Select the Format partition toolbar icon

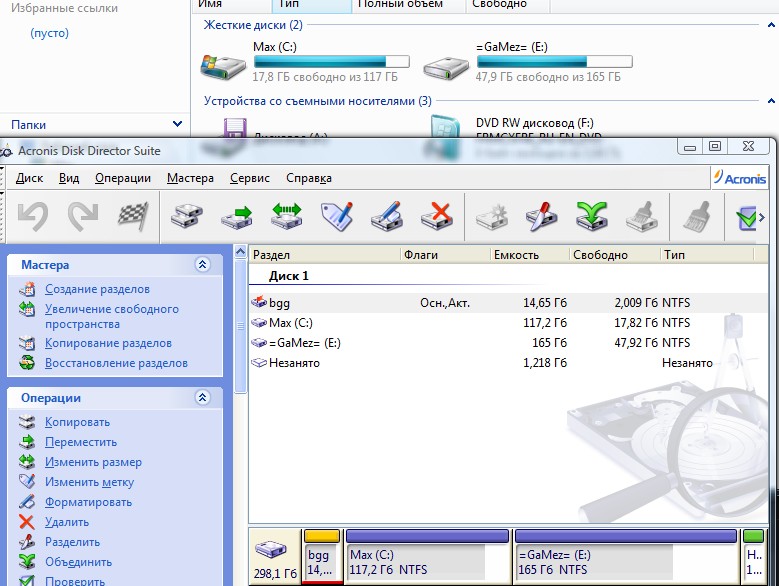[387, 216]
